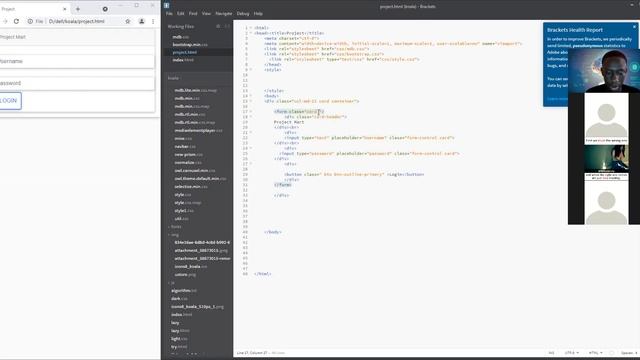Viewport: 640px width, 360px height.
Task: Reload the page in the browser window
Action: click(x=16, y=21)
